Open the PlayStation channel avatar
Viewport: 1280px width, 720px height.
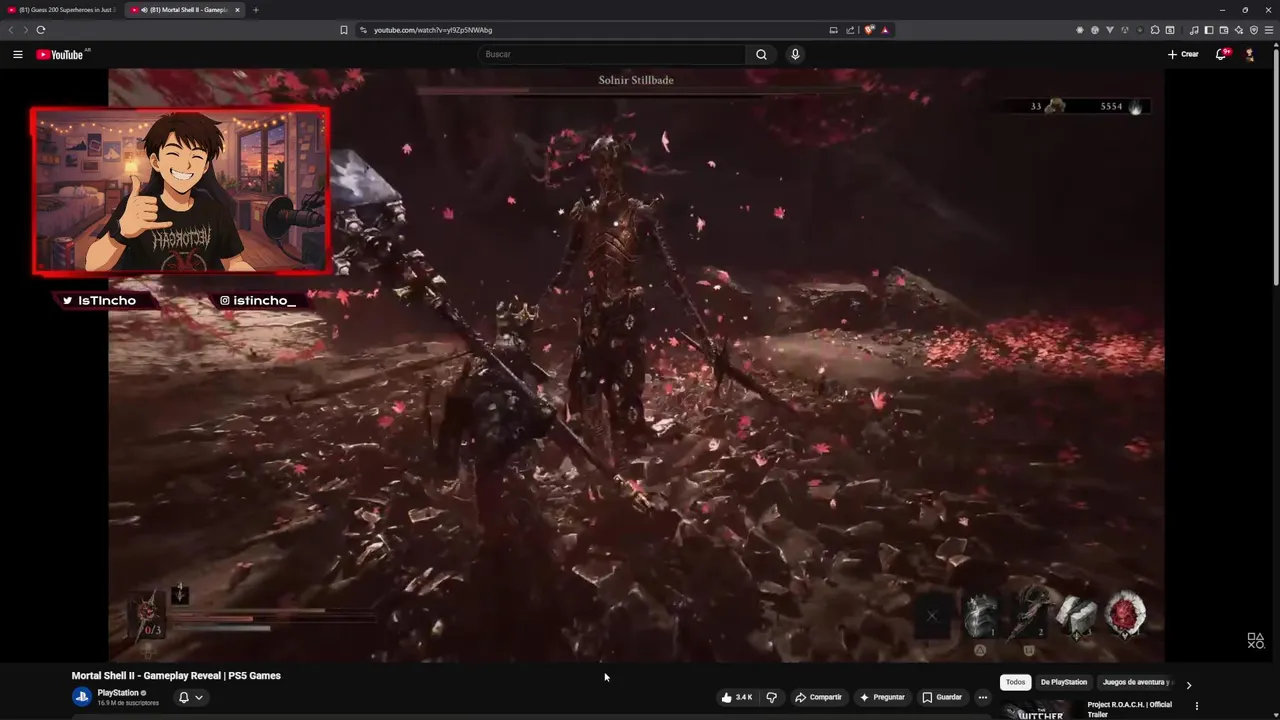click(82, 696)
